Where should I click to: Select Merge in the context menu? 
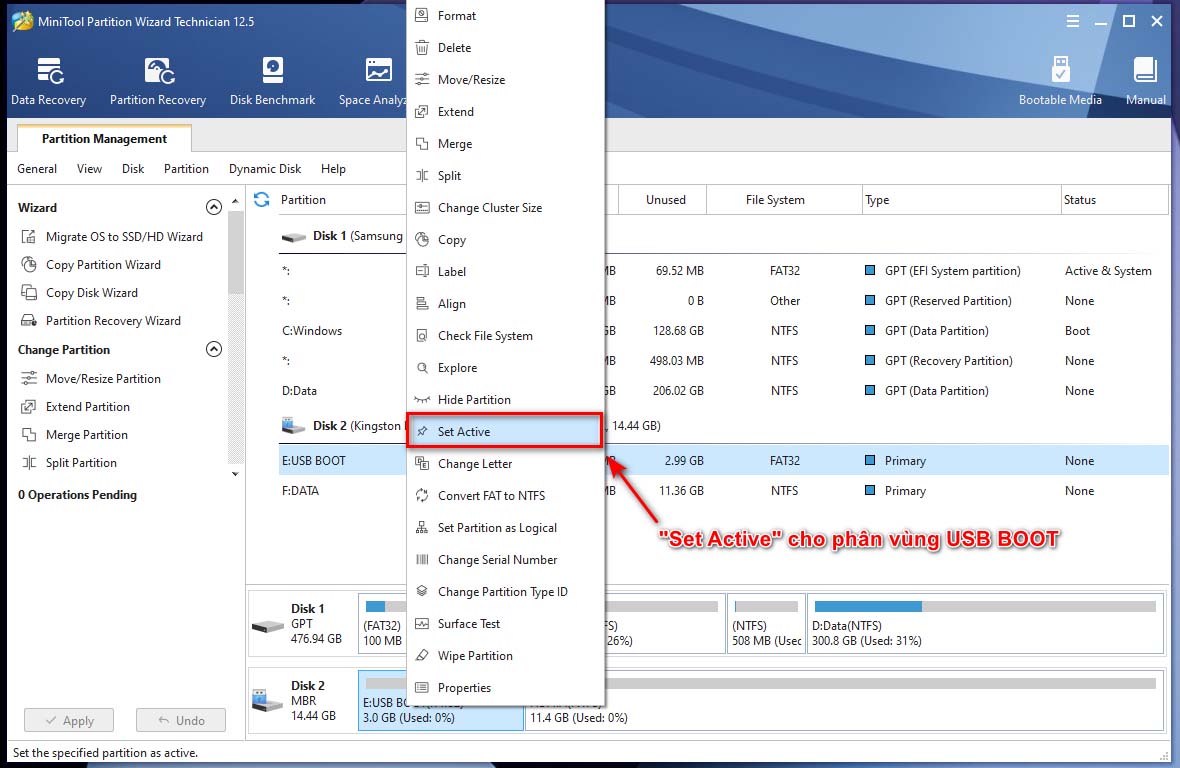[506, 144]
